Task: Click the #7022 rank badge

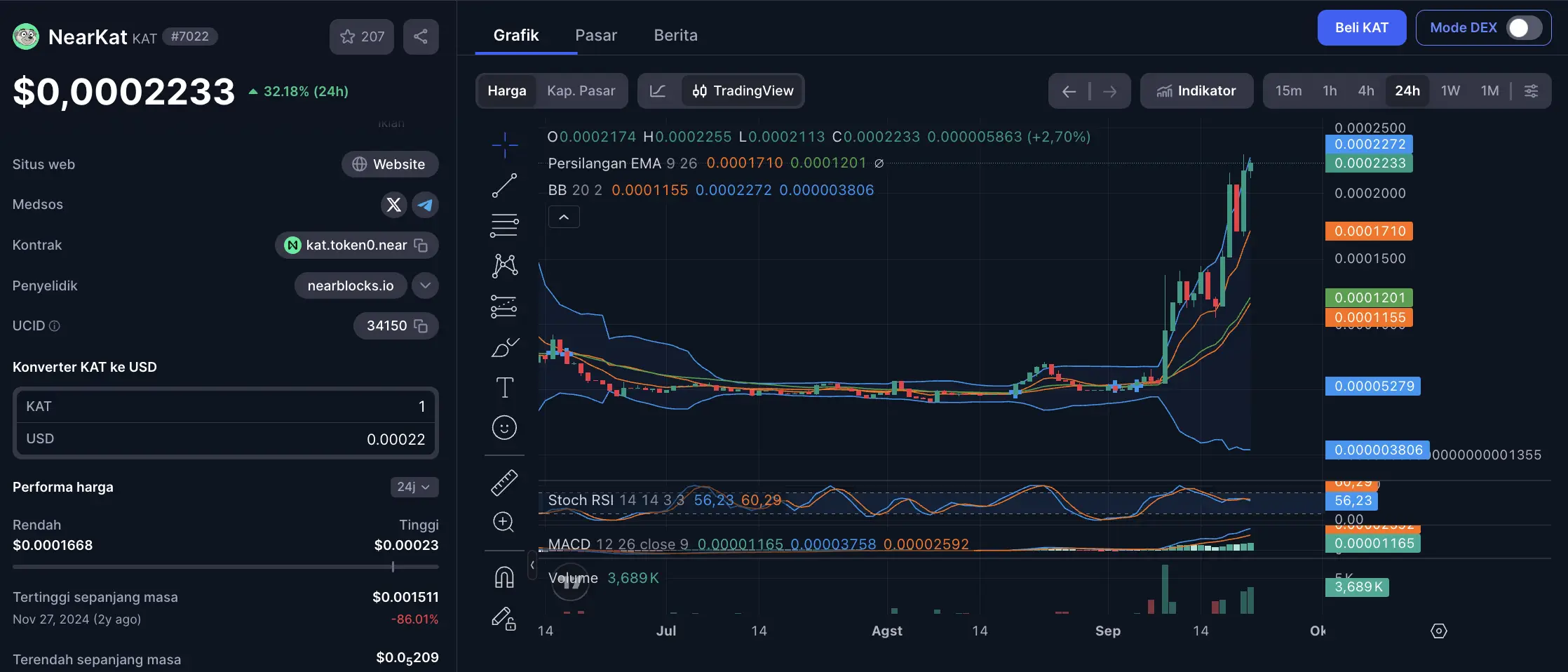Action: [190, 36]
